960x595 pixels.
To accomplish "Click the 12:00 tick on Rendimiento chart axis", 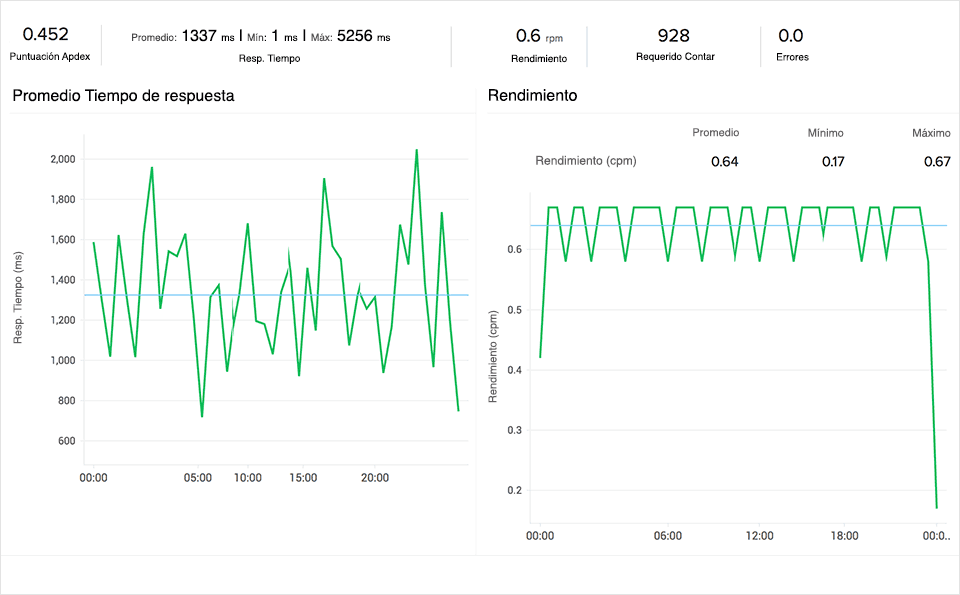I will point(759,536).
